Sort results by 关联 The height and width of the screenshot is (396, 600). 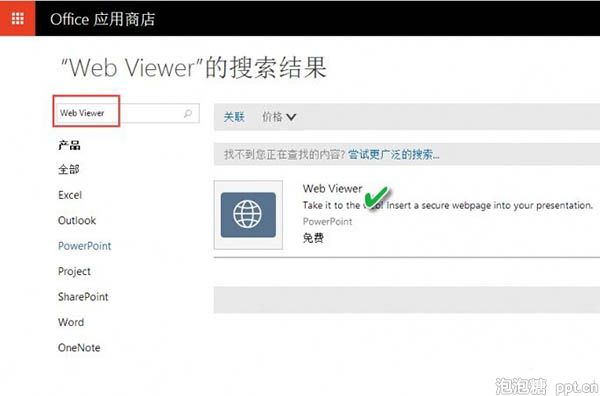tap(234, 117)
